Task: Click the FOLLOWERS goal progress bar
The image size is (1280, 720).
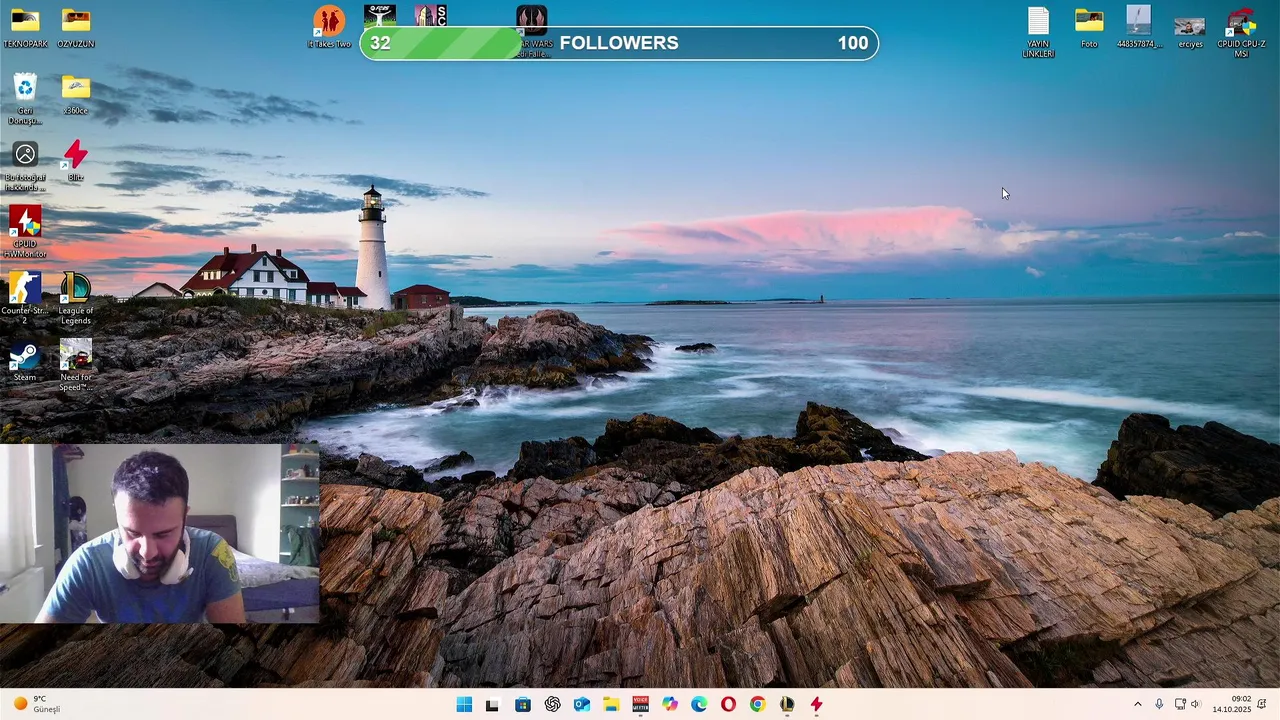Action: coord(619,43)
